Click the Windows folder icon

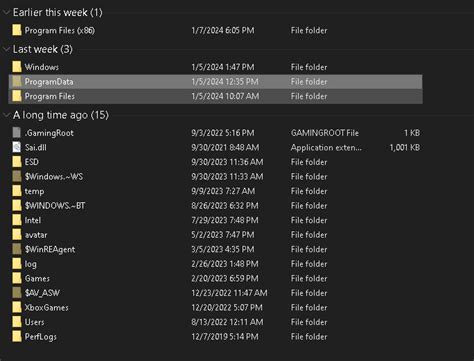(17, 67)
